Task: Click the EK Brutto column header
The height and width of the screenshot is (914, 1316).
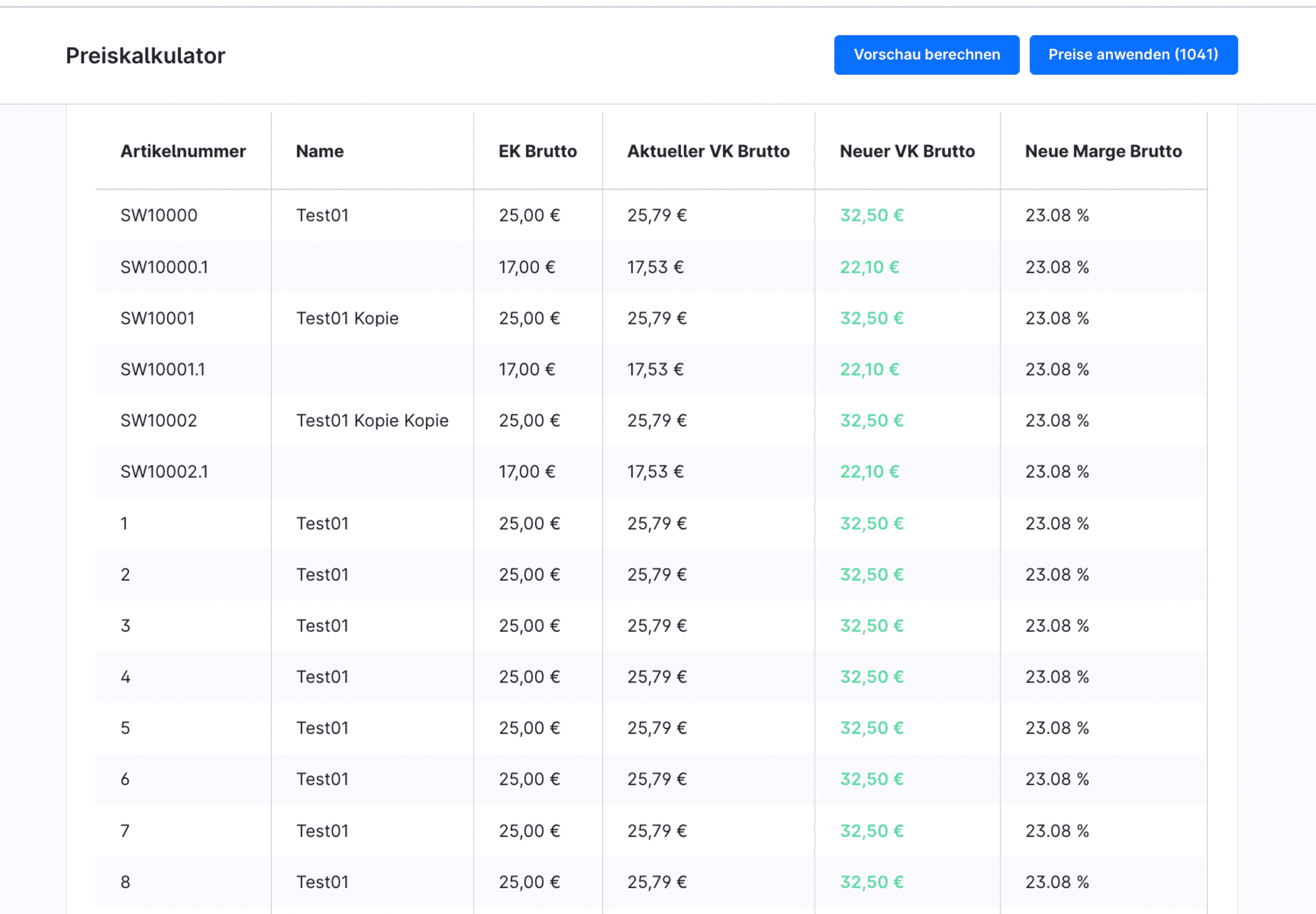Action: [x=538, y=151]
